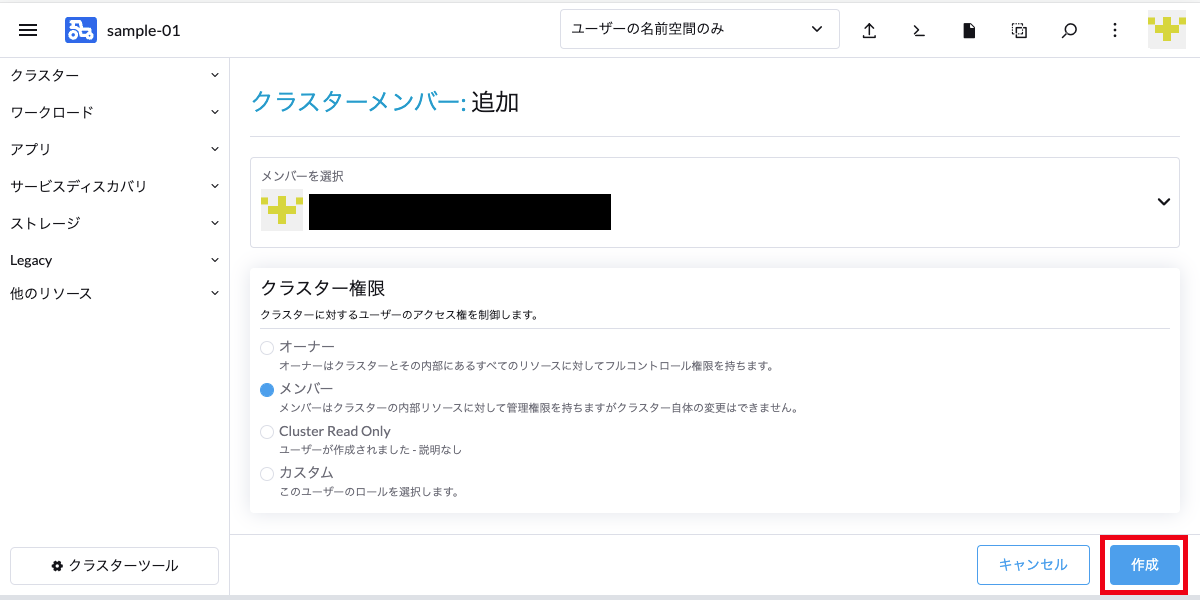
Task: Select the オーナー radio option
Action: pos(267,348)
